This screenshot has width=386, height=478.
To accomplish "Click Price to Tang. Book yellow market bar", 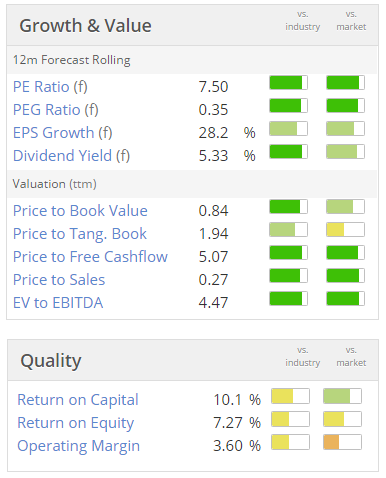I will (x=345, y=230).
